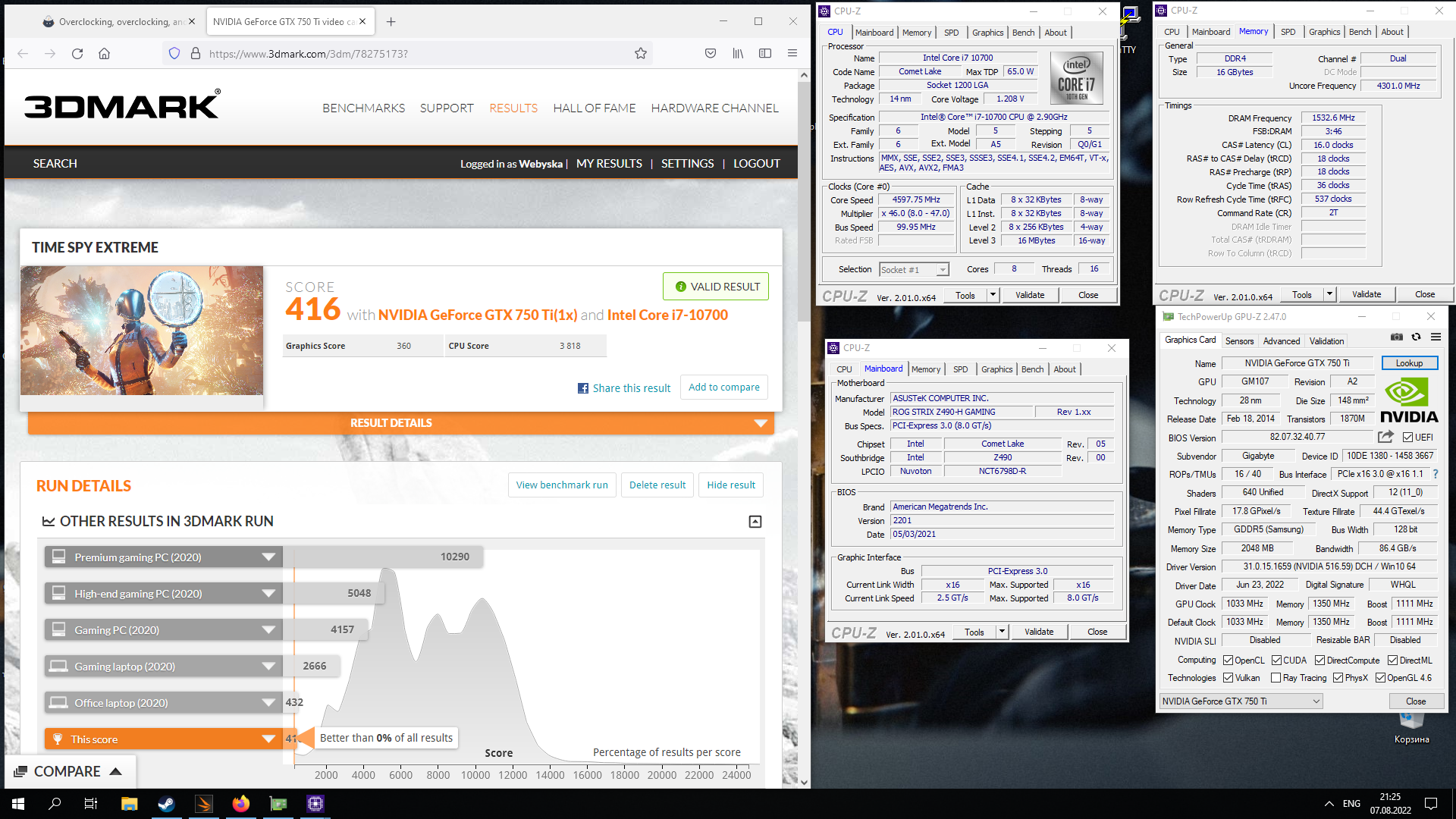Open Benchmarks menu on 3DMark
The height and width of the screenshot is (819, 1456).
(363, 108)
